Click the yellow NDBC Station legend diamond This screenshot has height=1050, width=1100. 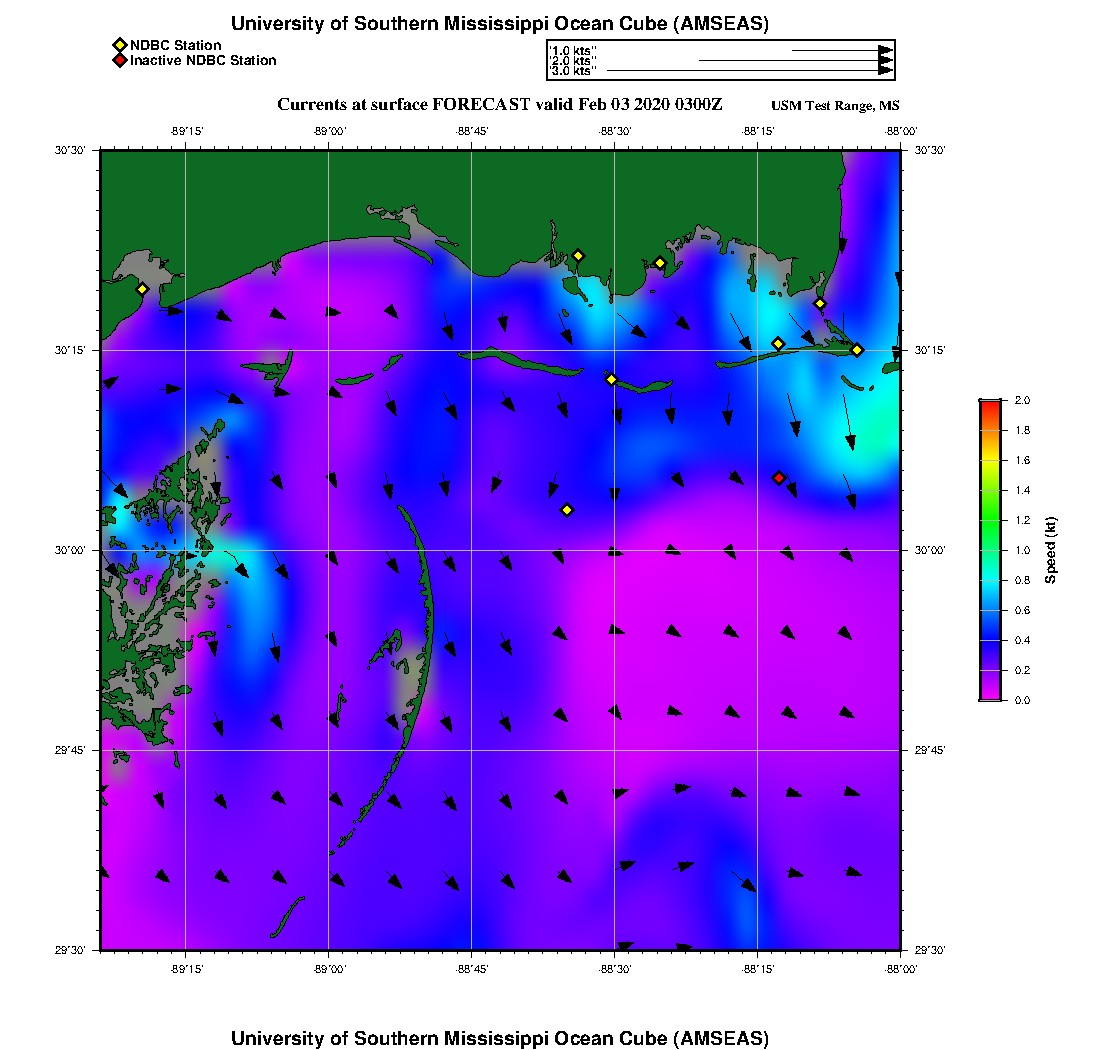pyautogui.click(x=119, y=45)
